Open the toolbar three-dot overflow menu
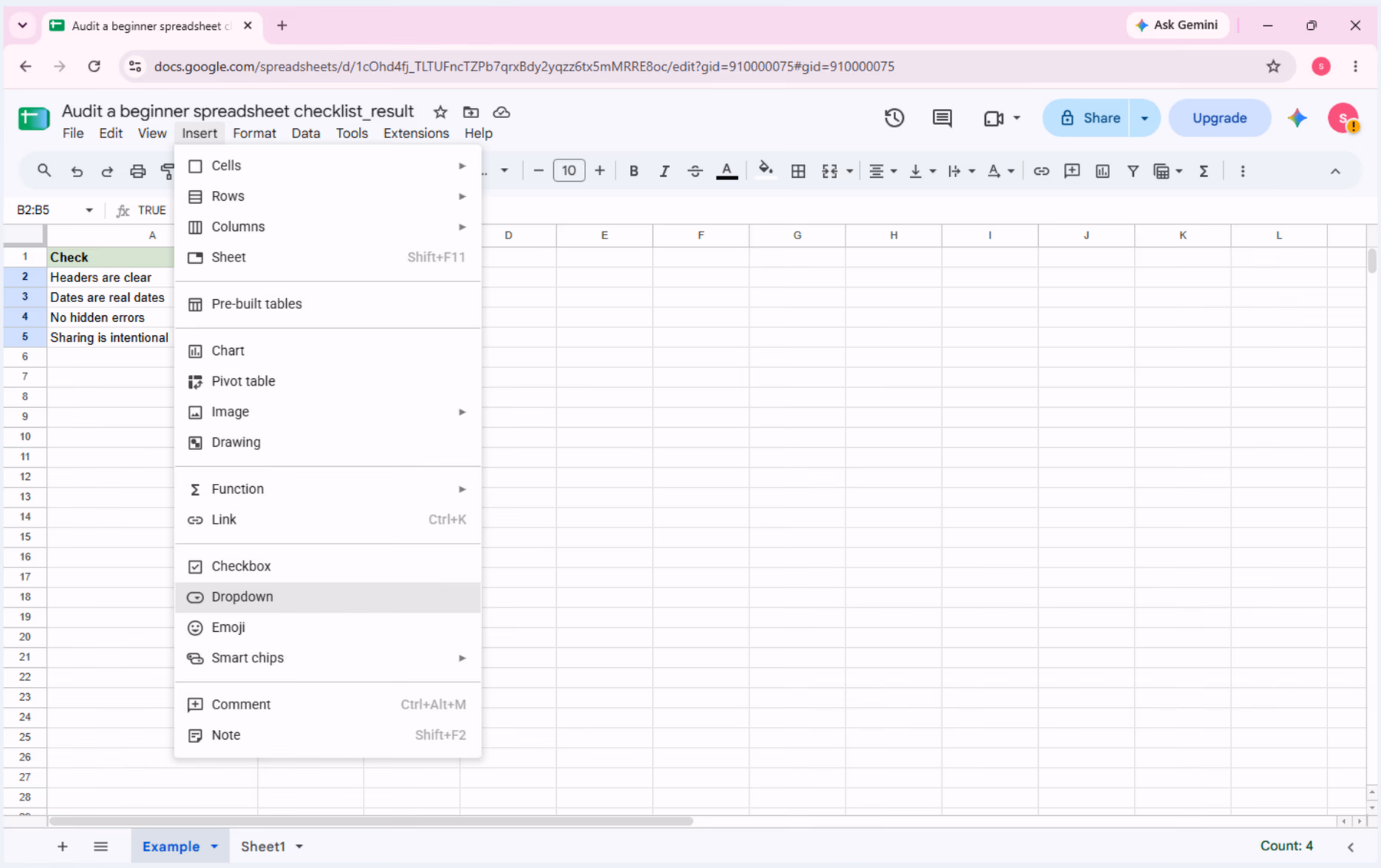Image resolution: width=1381 pixels, height=868 pixels. [x=1243, y=171]
